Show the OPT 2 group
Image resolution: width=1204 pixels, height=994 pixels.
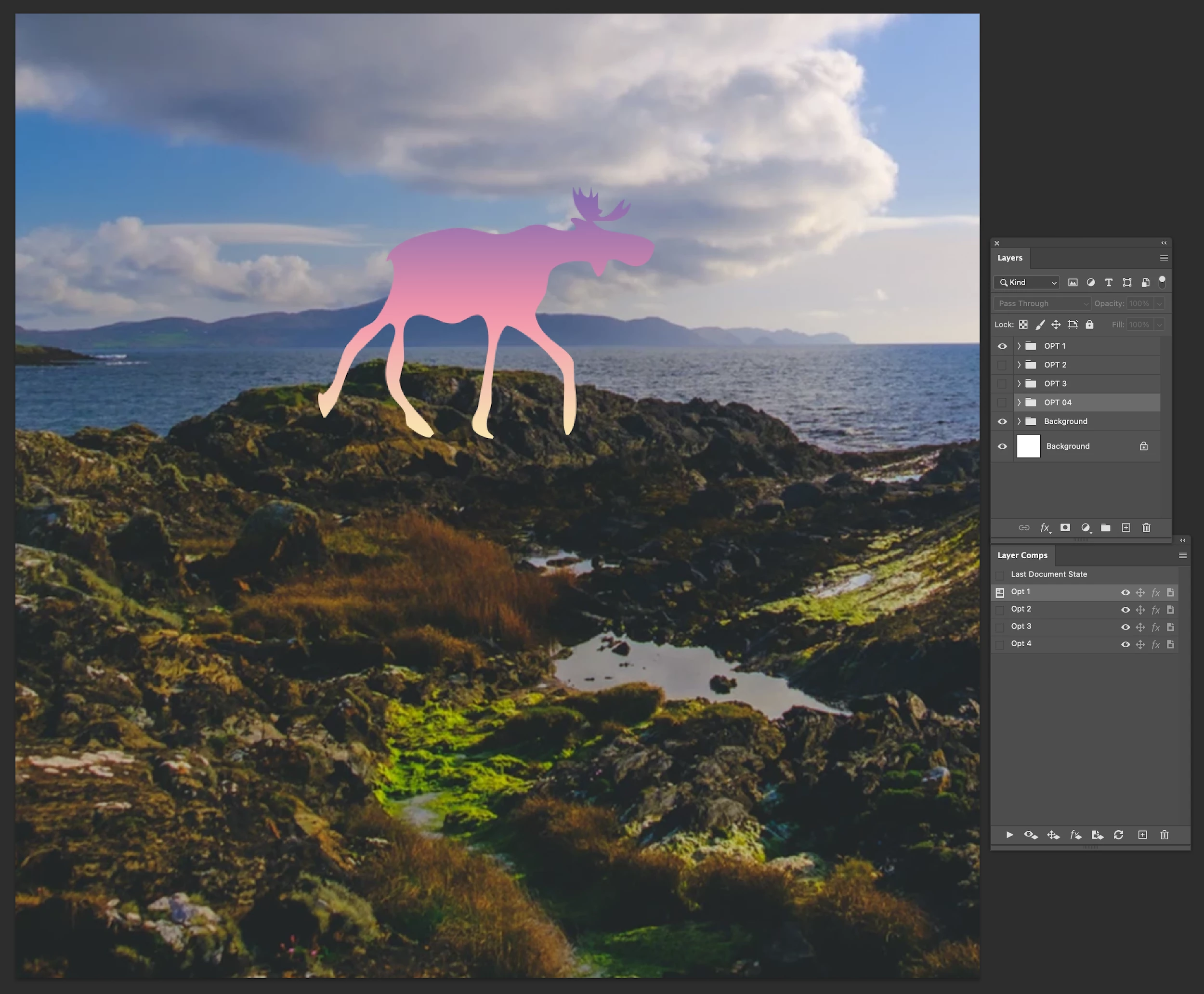point(1002,365)
